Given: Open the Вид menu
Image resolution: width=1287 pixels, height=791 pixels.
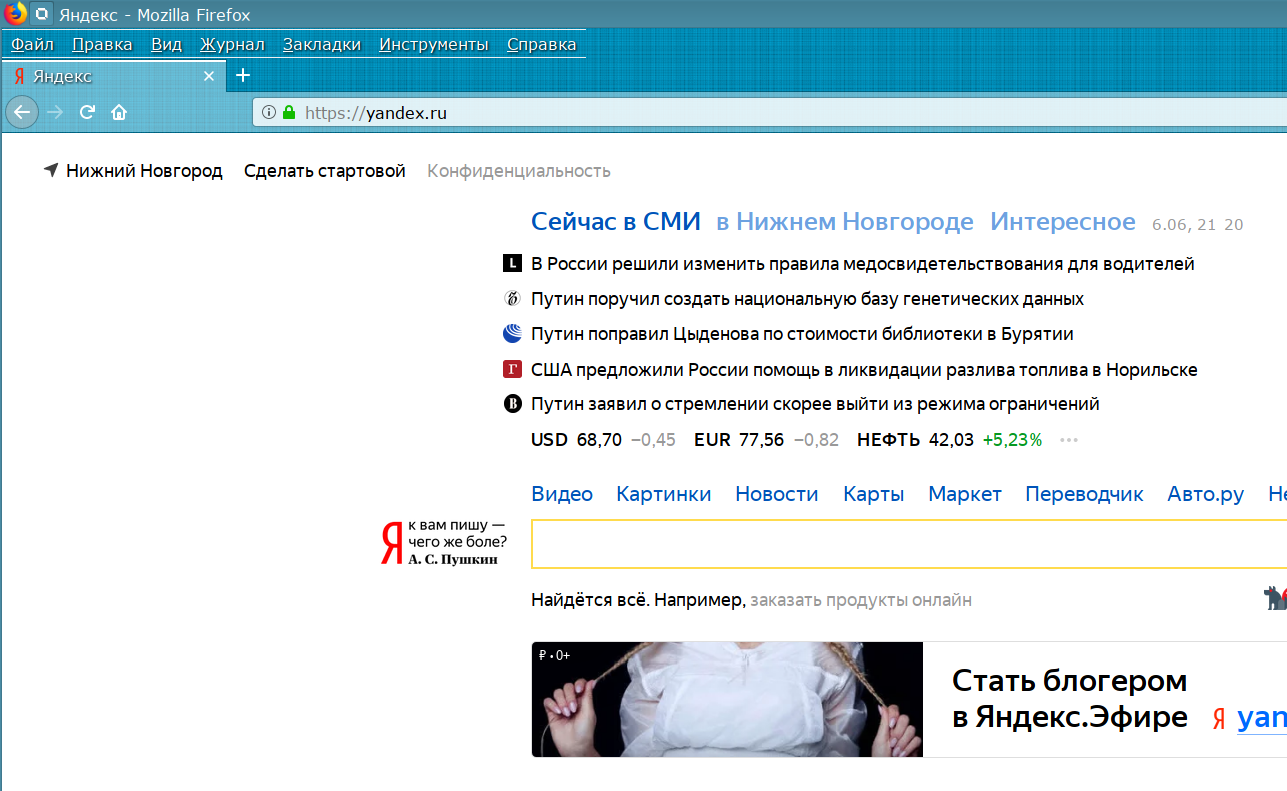Looking at the screenshot, I should 166,44.
